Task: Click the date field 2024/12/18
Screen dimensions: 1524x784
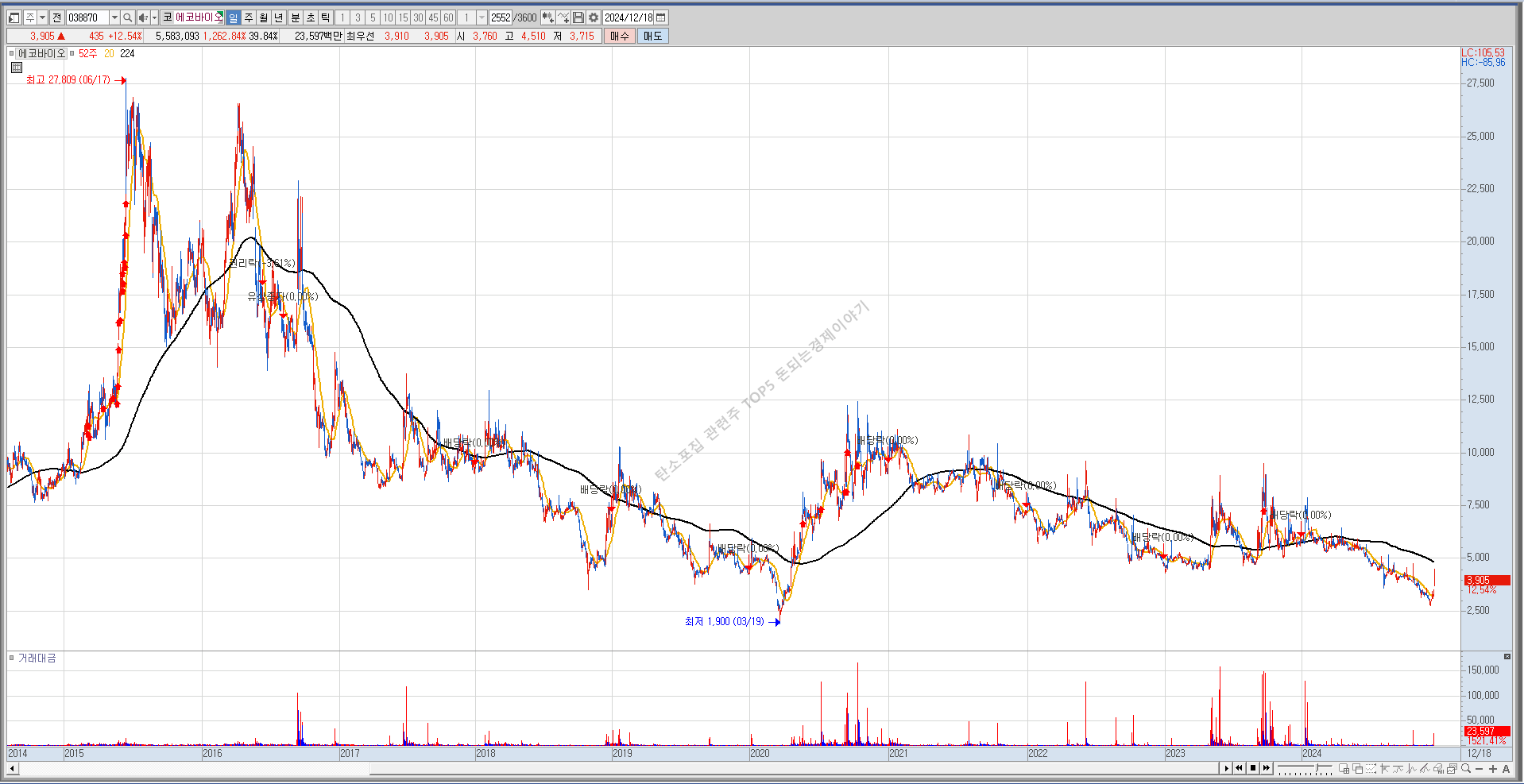Action: pyautogui.click(x=628, y=17)
